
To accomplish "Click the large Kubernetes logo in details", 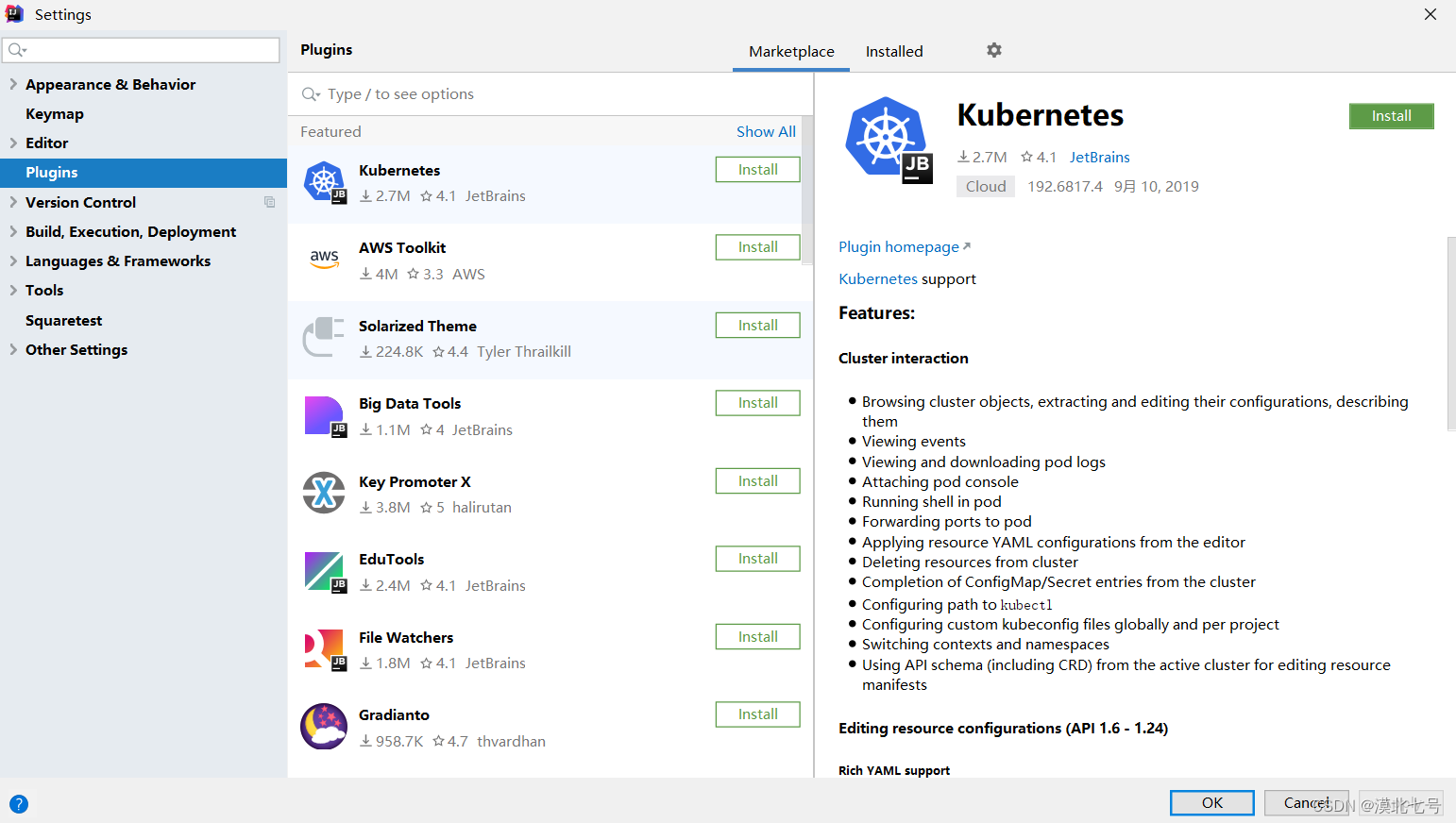I will point(889,140).
